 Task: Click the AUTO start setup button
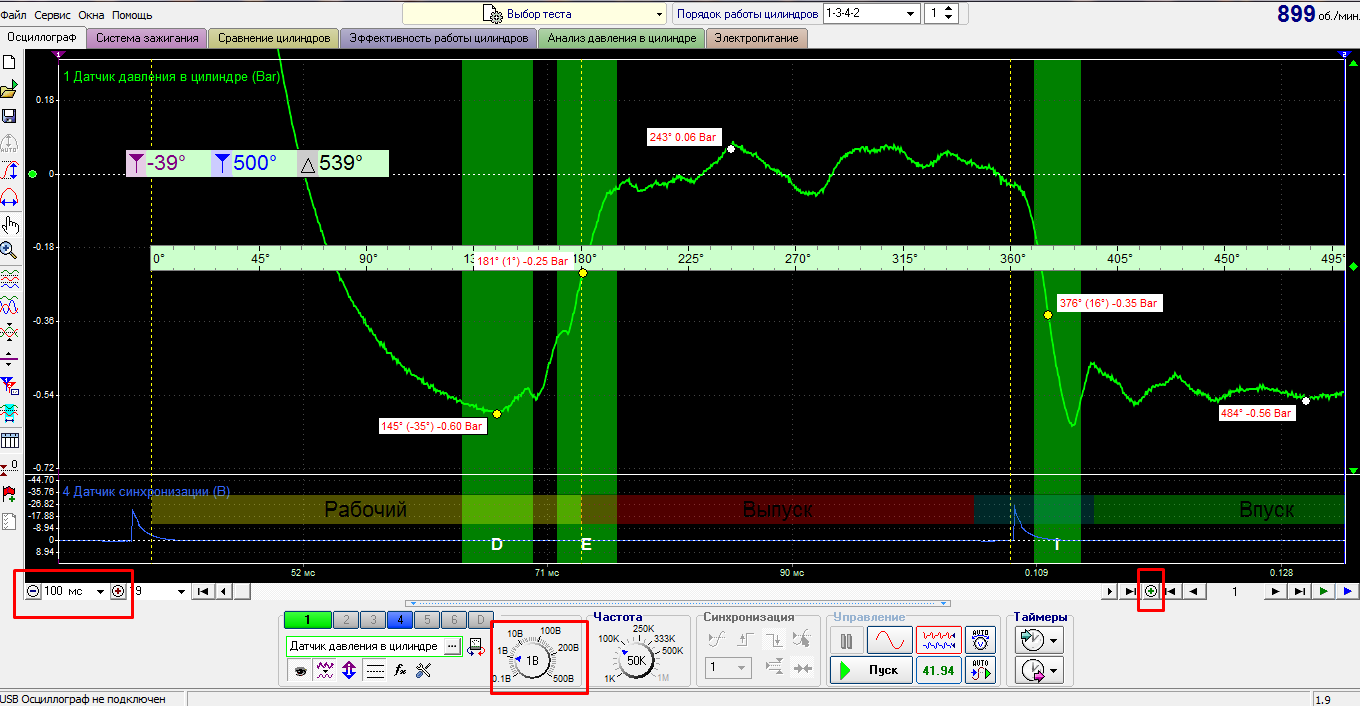(x=980, y=670)
